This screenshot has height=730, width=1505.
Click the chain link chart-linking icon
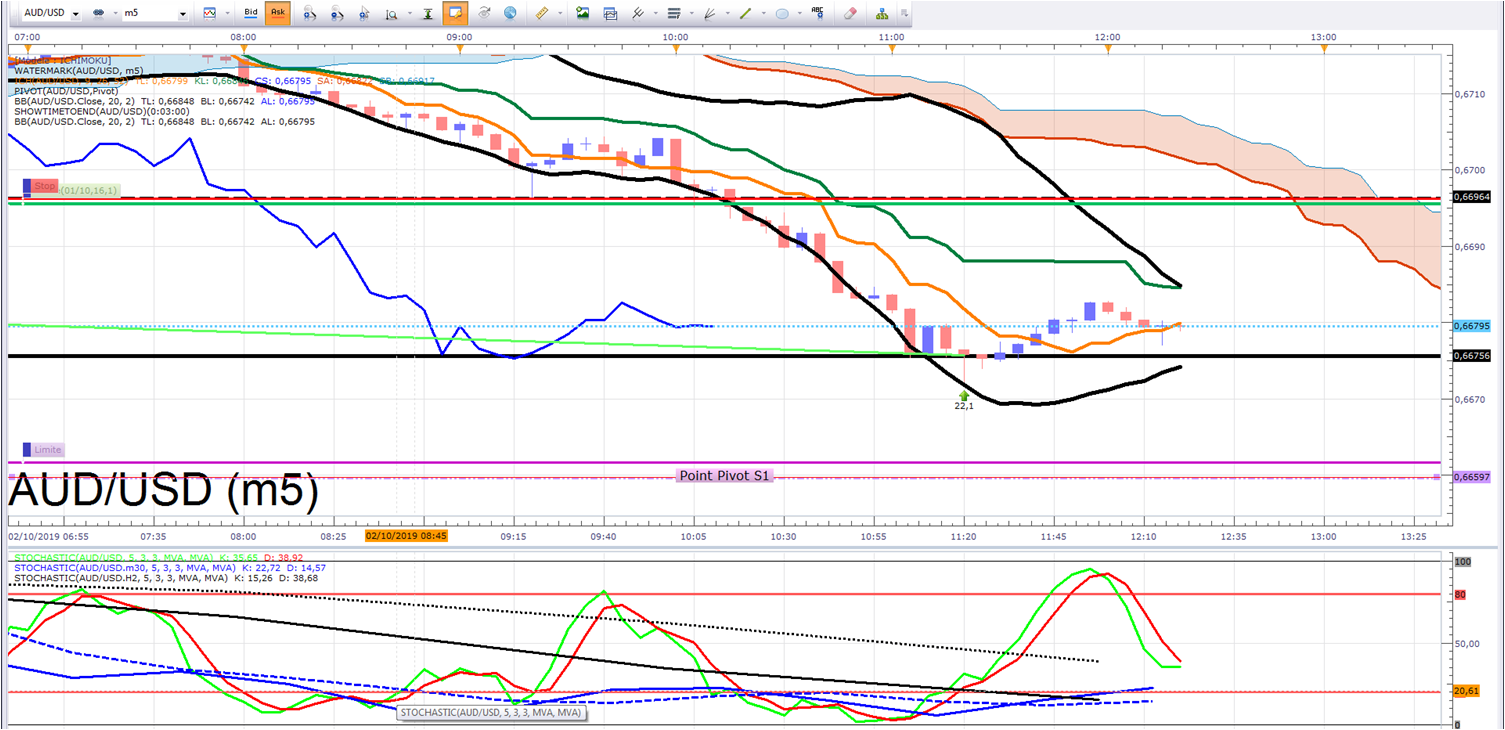(98, 14)
